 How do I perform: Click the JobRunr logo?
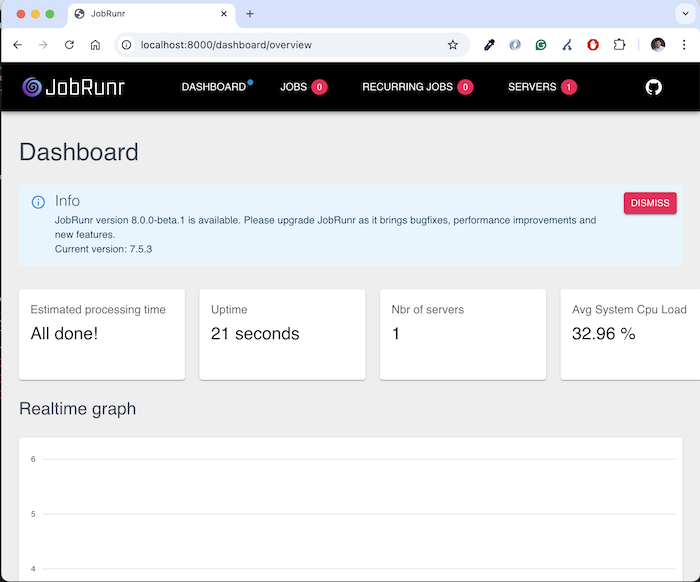click(x=74, y=87)
